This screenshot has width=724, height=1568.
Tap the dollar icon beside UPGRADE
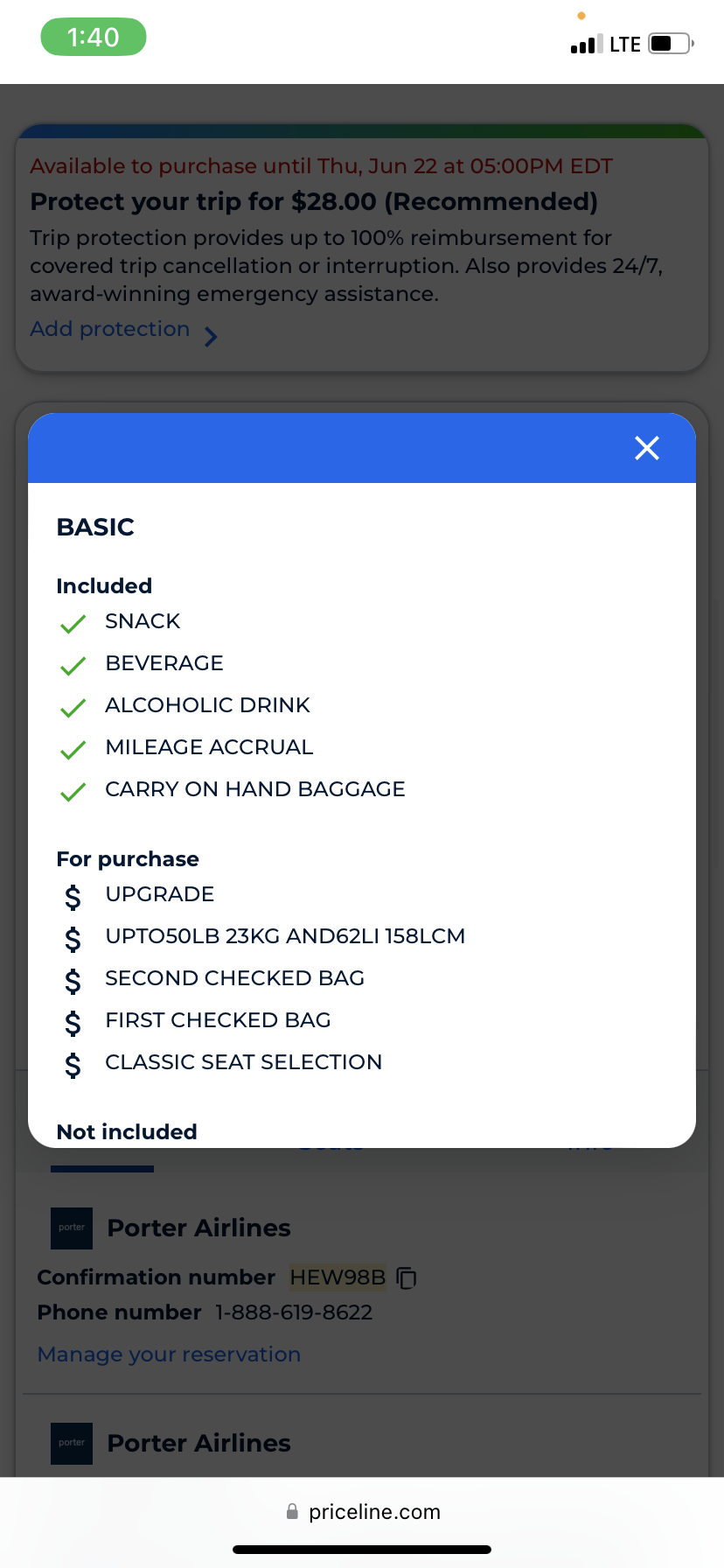pos(73,896)
